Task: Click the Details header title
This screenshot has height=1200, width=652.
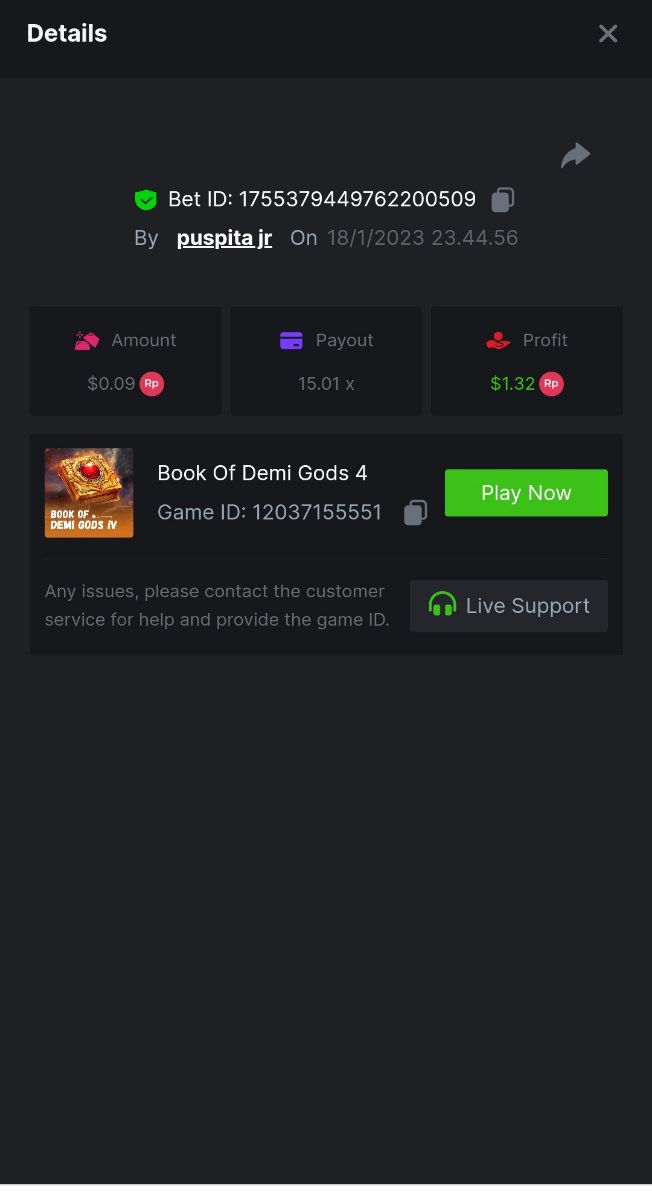Action: coord(67,34)
